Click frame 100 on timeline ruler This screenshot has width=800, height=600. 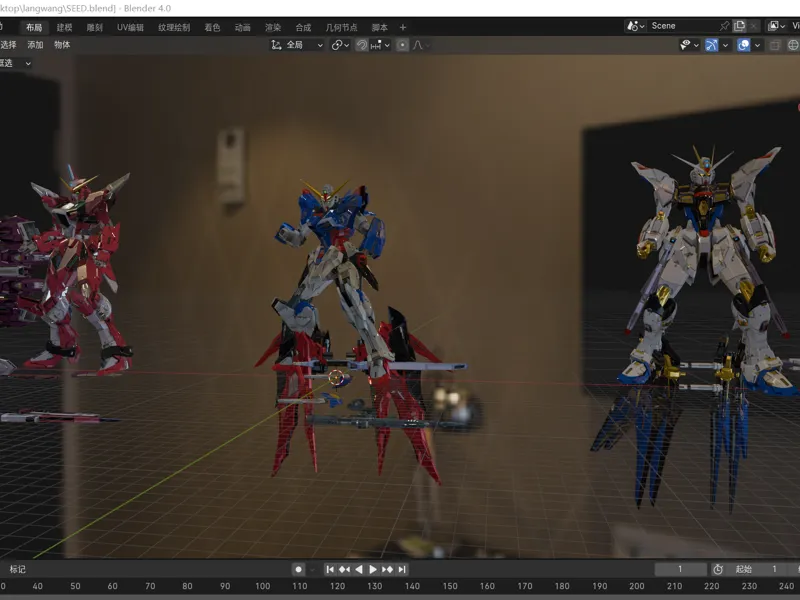pyautogui.click(x=262, y=586)
